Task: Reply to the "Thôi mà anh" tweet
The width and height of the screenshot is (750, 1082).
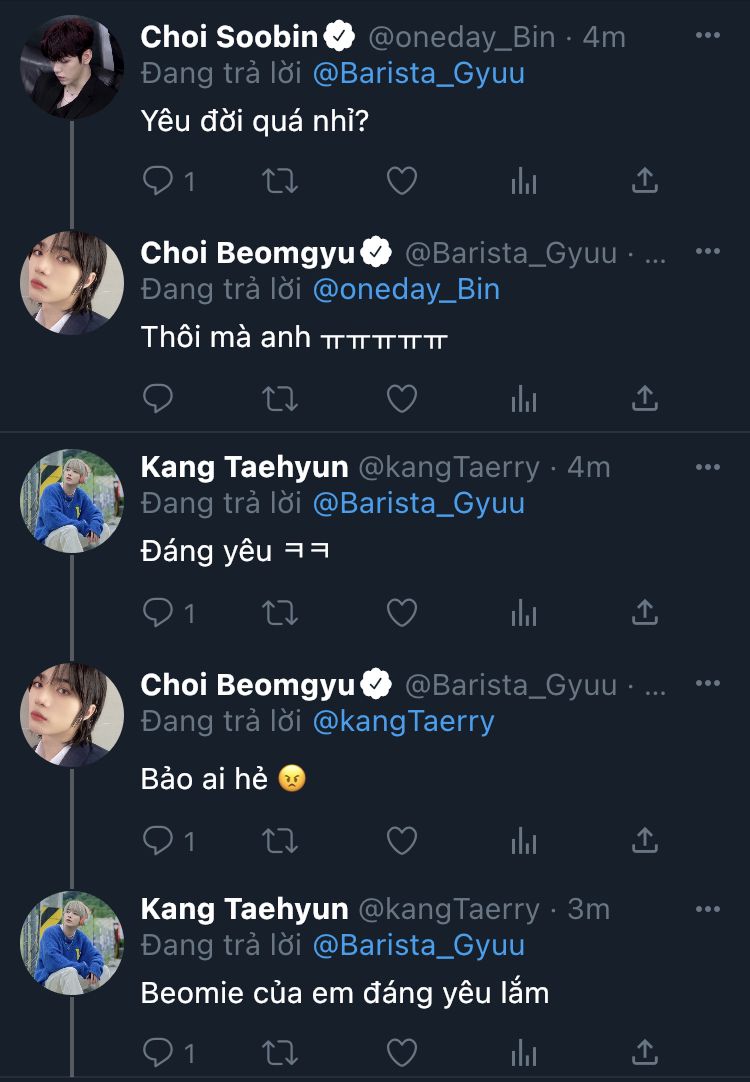Action: click(159, 399)
